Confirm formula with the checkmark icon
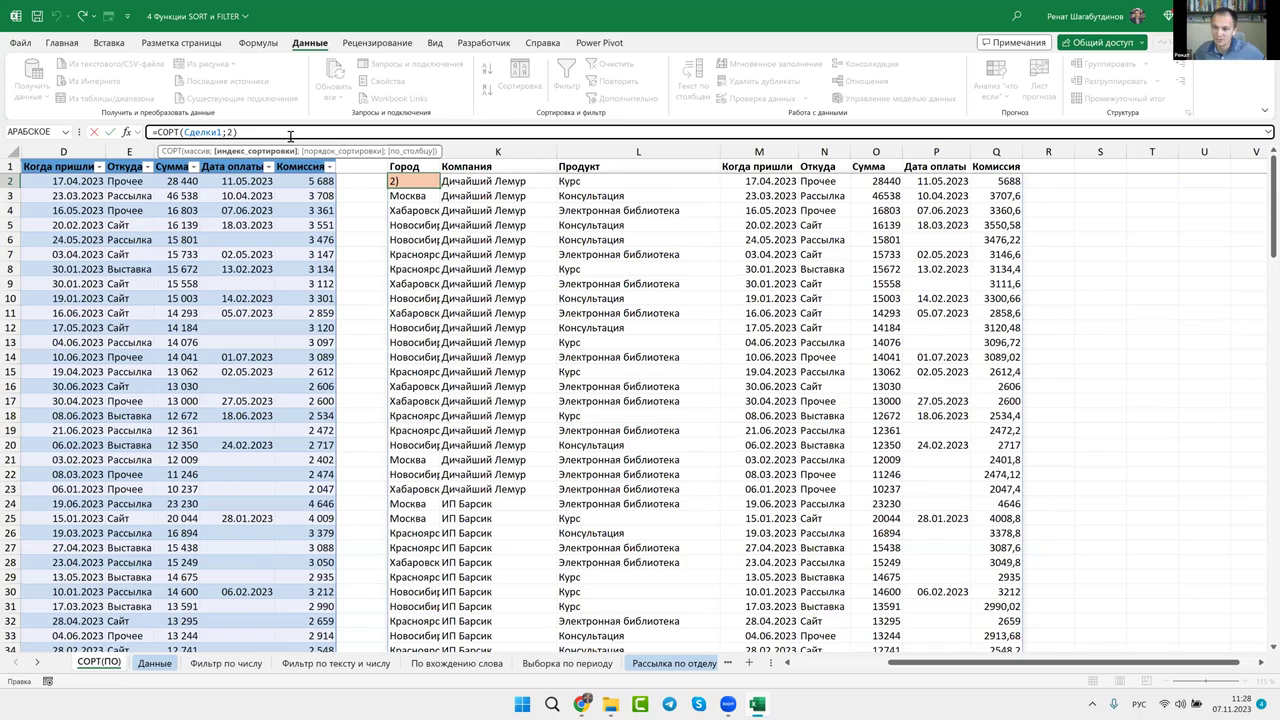Viewport: 1280px width, 720px height. [x=110, y=132]
